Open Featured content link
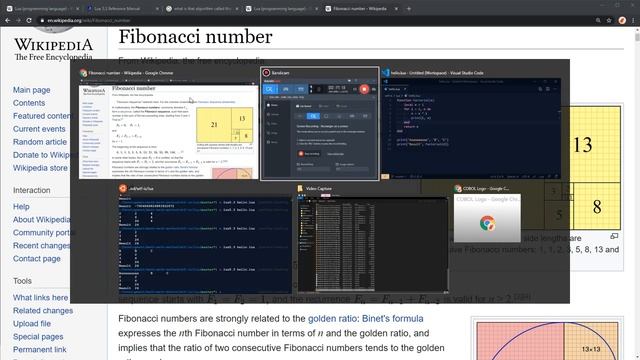 42,116
